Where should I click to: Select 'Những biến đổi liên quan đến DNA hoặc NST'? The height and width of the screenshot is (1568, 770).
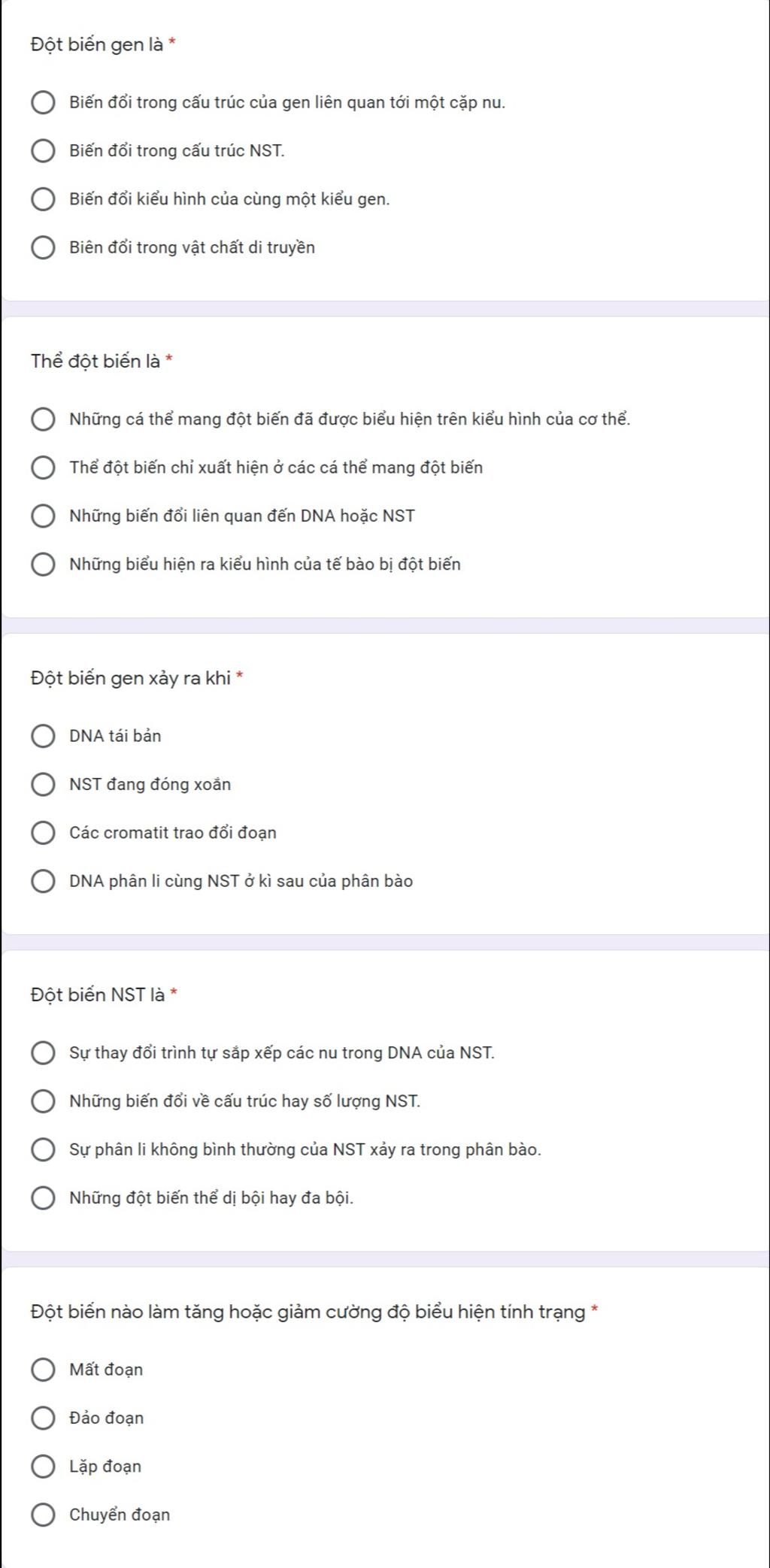43,516
